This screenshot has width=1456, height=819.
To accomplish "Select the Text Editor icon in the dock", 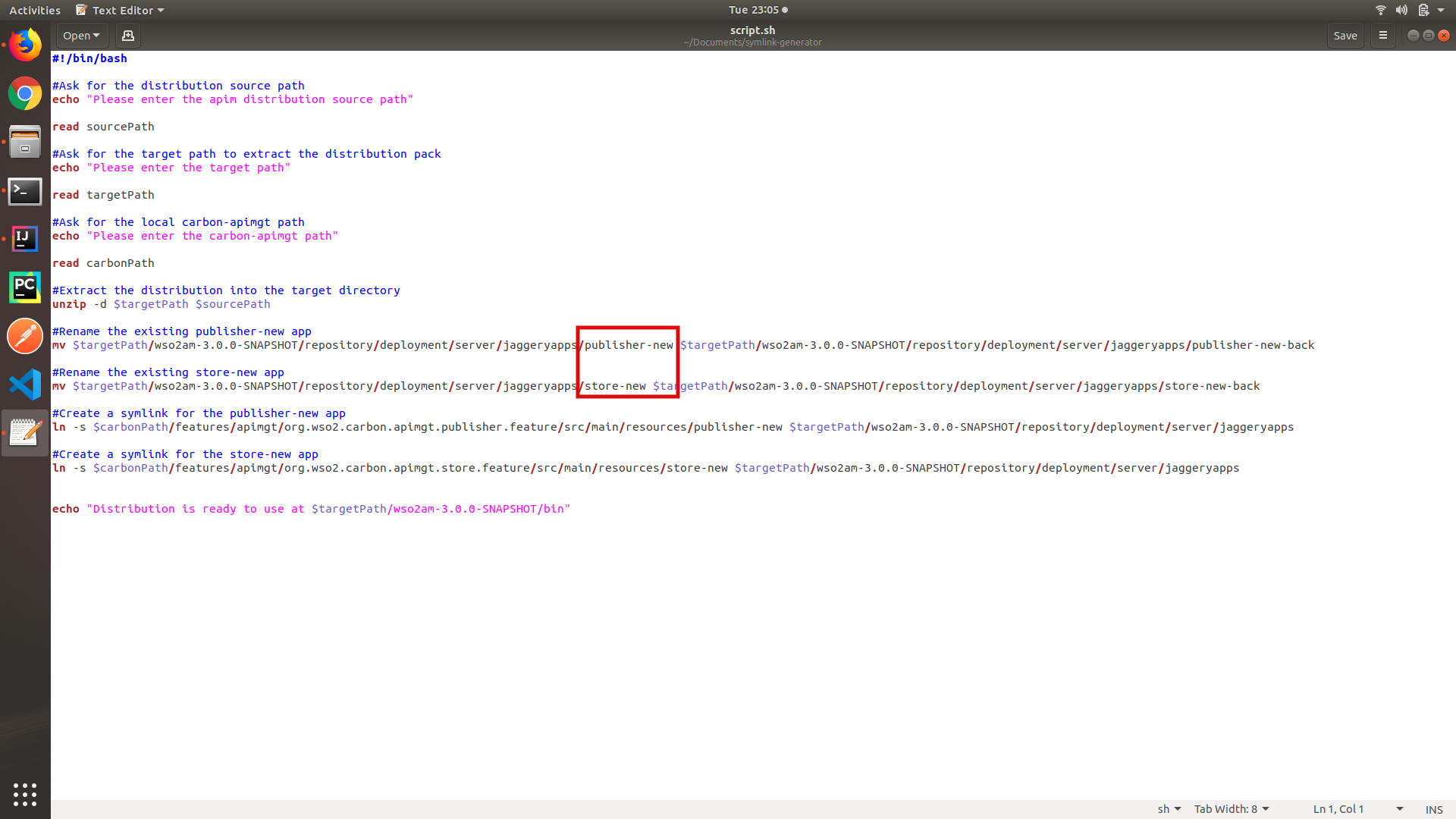I will click(25, 432).
